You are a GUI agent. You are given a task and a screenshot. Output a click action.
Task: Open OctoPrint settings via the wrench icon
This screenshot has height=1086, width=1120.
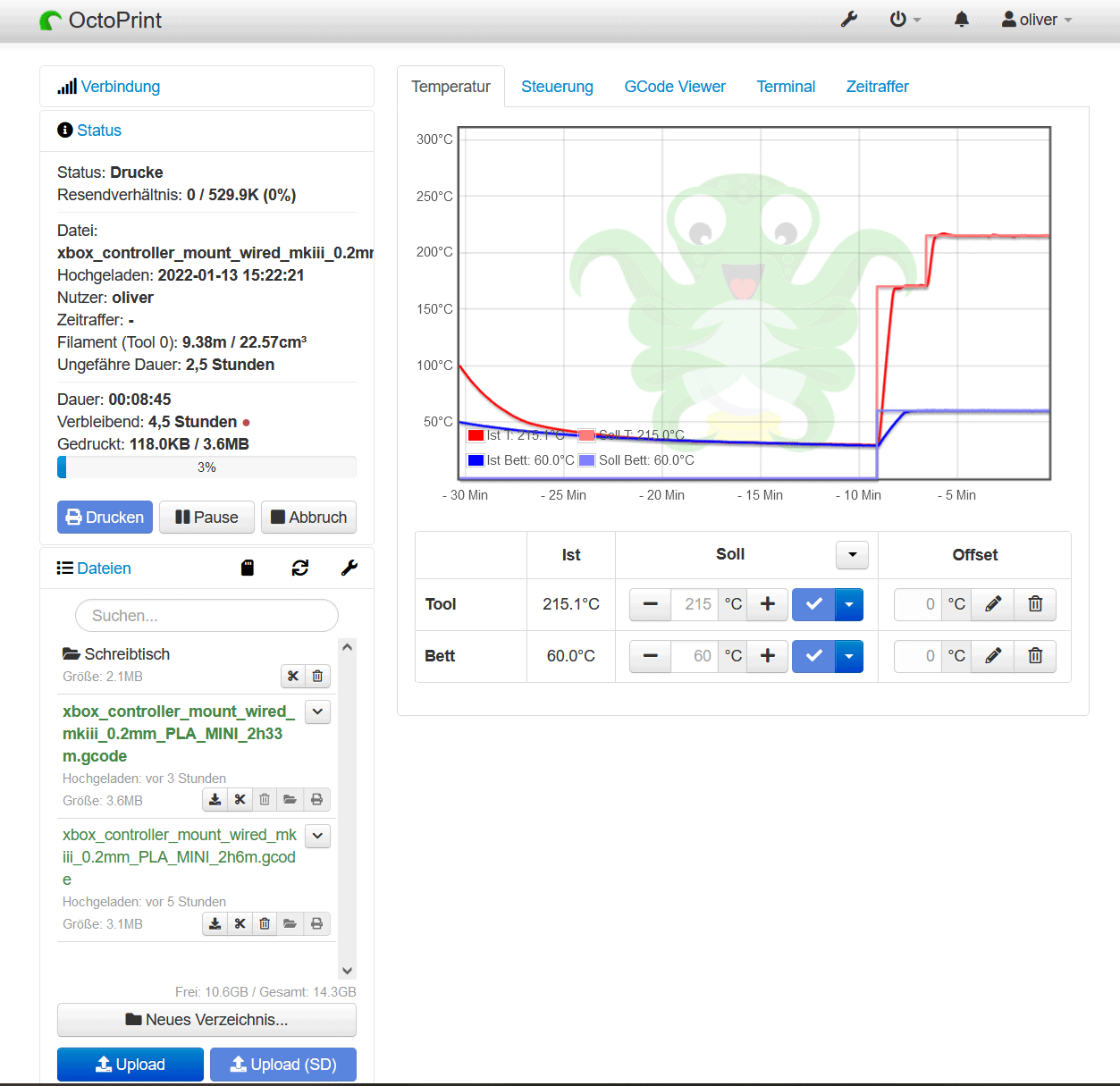pos(849,18)
